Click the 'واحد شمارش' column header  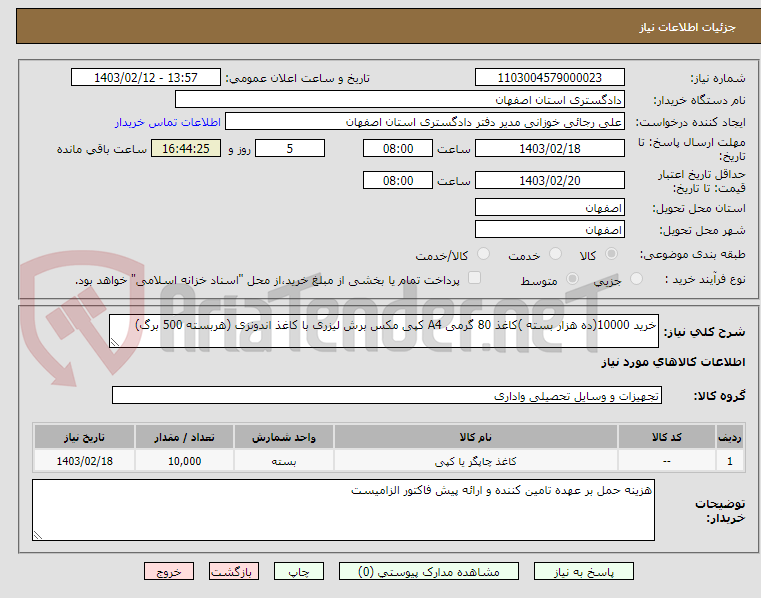click(284, 437)
